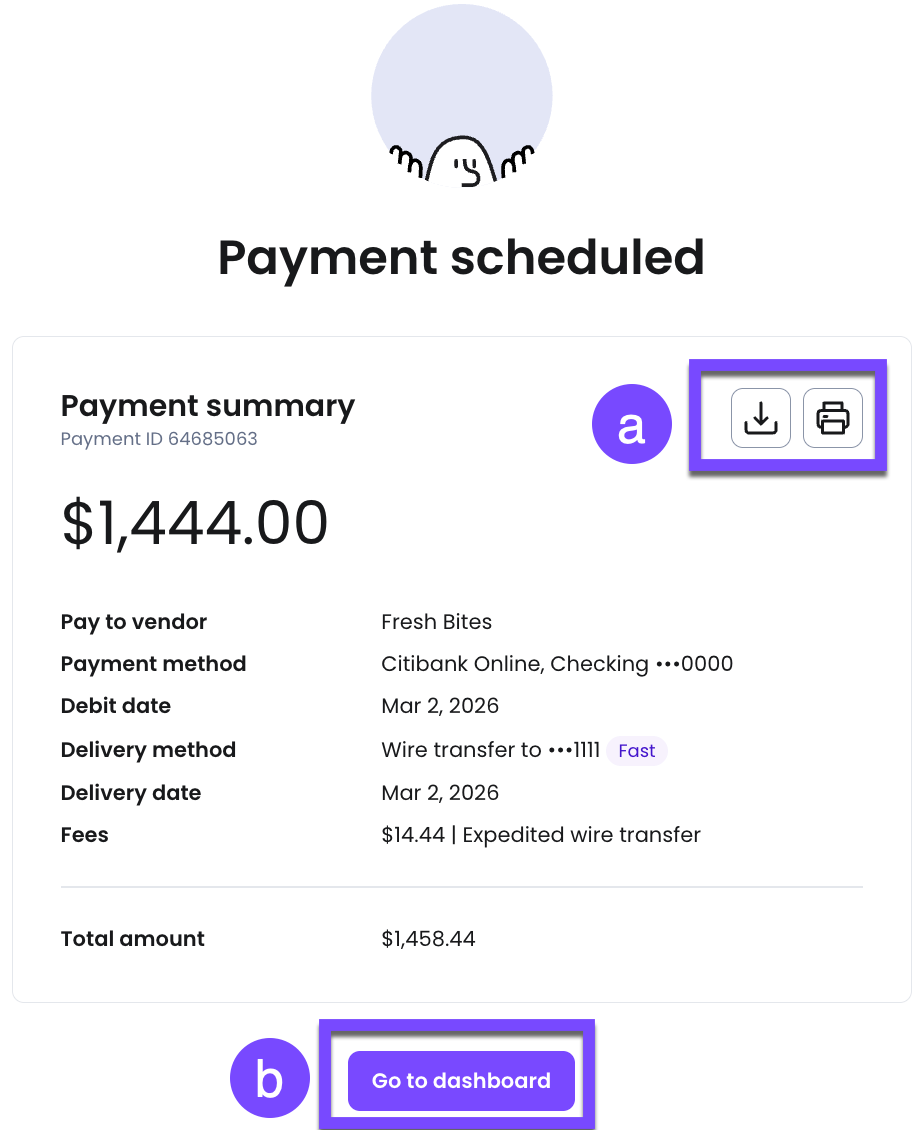Print the payment summary
This screenshot has height=1130, width=924.
832,418
